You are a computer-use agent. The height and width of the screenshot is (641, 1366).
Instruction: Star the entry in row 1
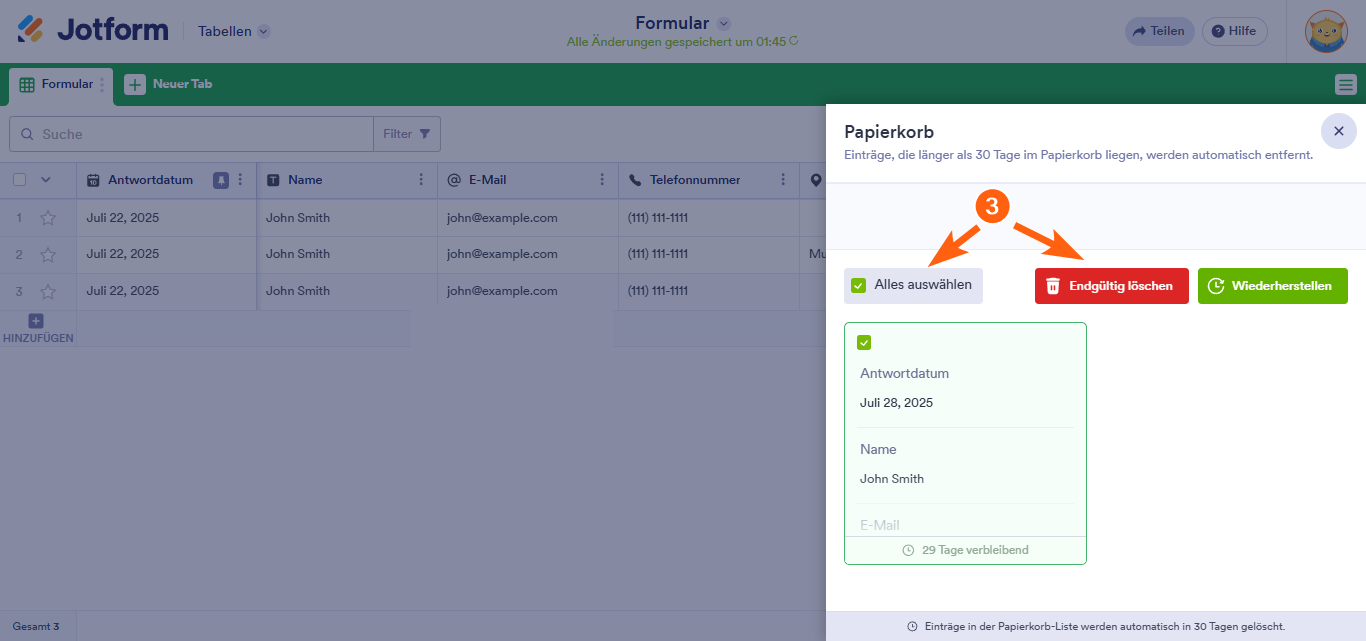(x=48, y=218)
